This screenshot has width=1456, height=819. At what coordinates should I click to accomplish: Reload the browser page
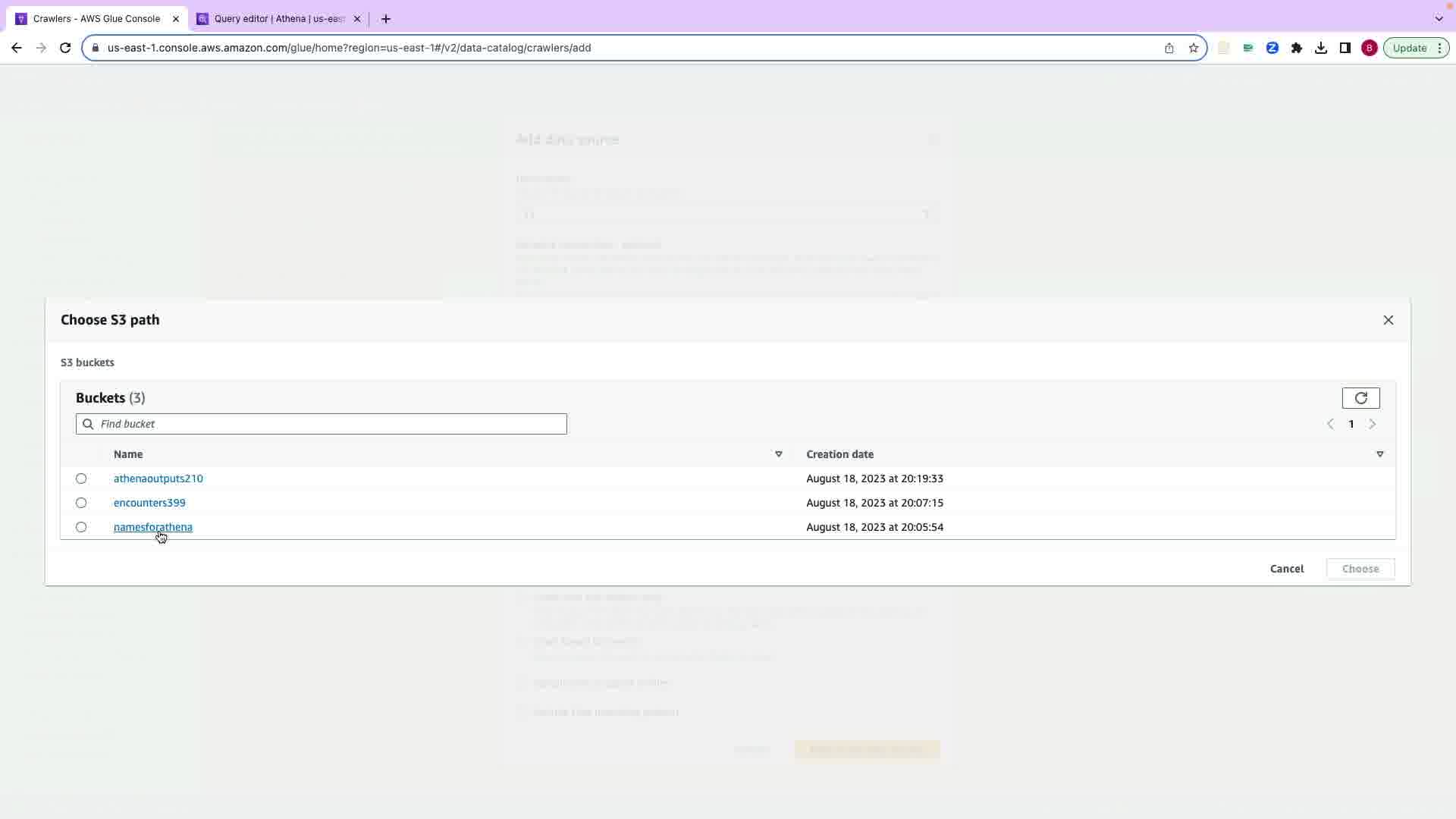[65, 48]
